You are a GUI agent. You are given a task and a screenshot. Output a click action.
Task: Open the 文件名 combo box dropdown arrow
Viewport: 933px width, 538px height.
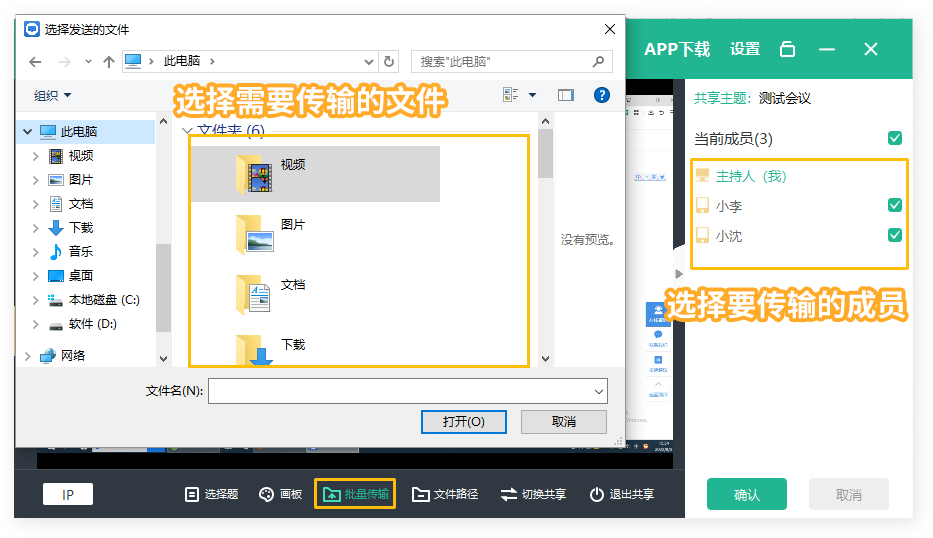(x=599, y=391)
